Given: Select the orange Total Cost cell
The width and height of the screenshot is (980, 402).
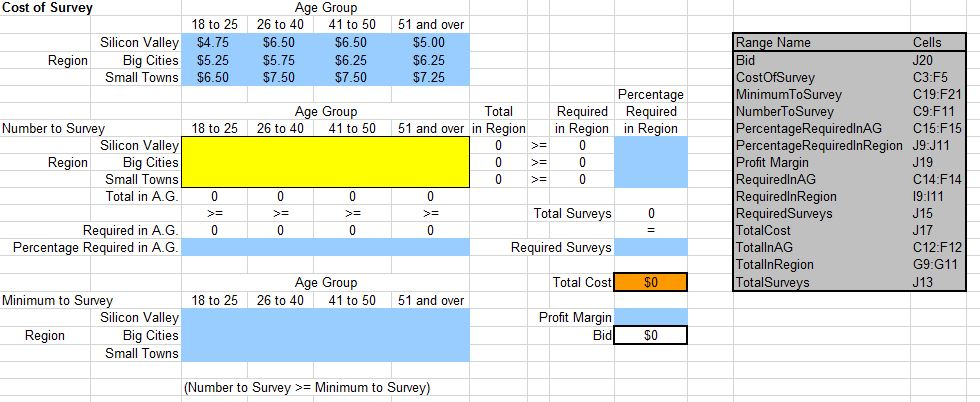Looking at the screenshot, I should 650,282.
